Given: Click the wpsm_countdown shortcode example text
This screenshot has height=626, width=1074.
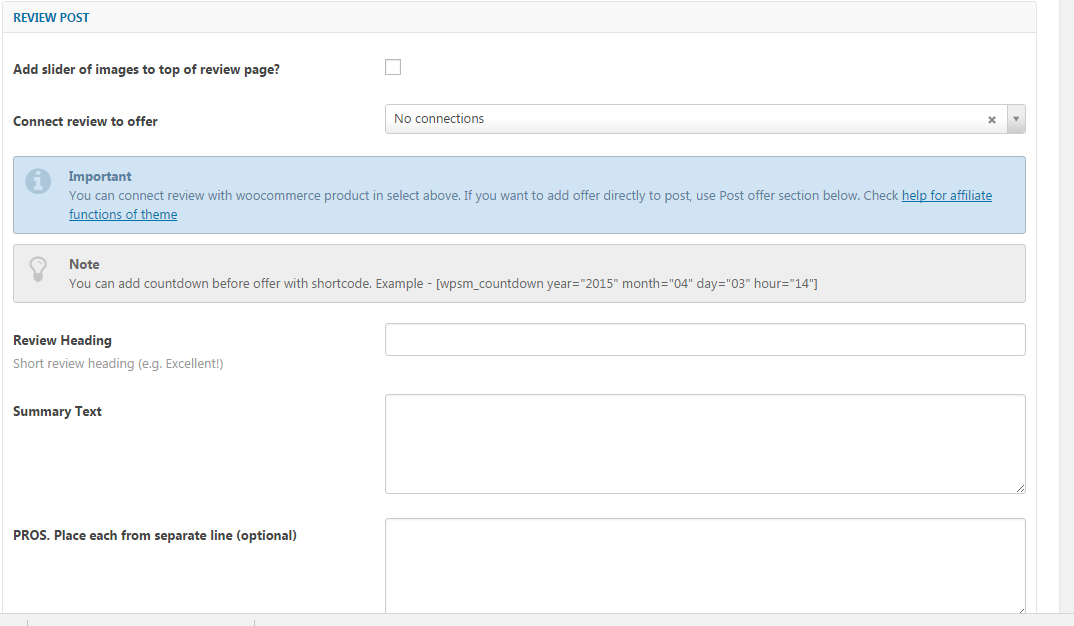Looking at the screenshot, I should point(627,284).
